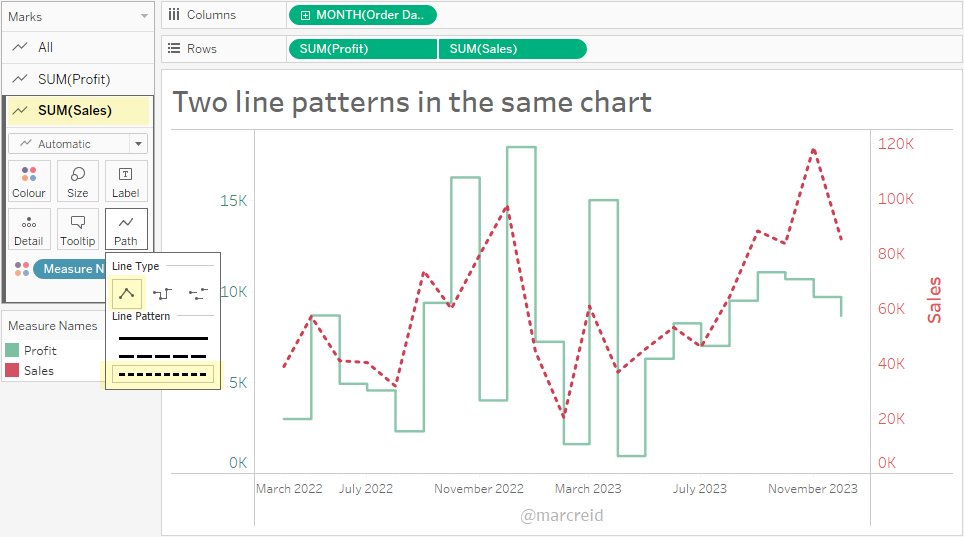This screenshot has height=537, width=964.
Task: Choose the solid line pattern
Action: tap(163, 338)
